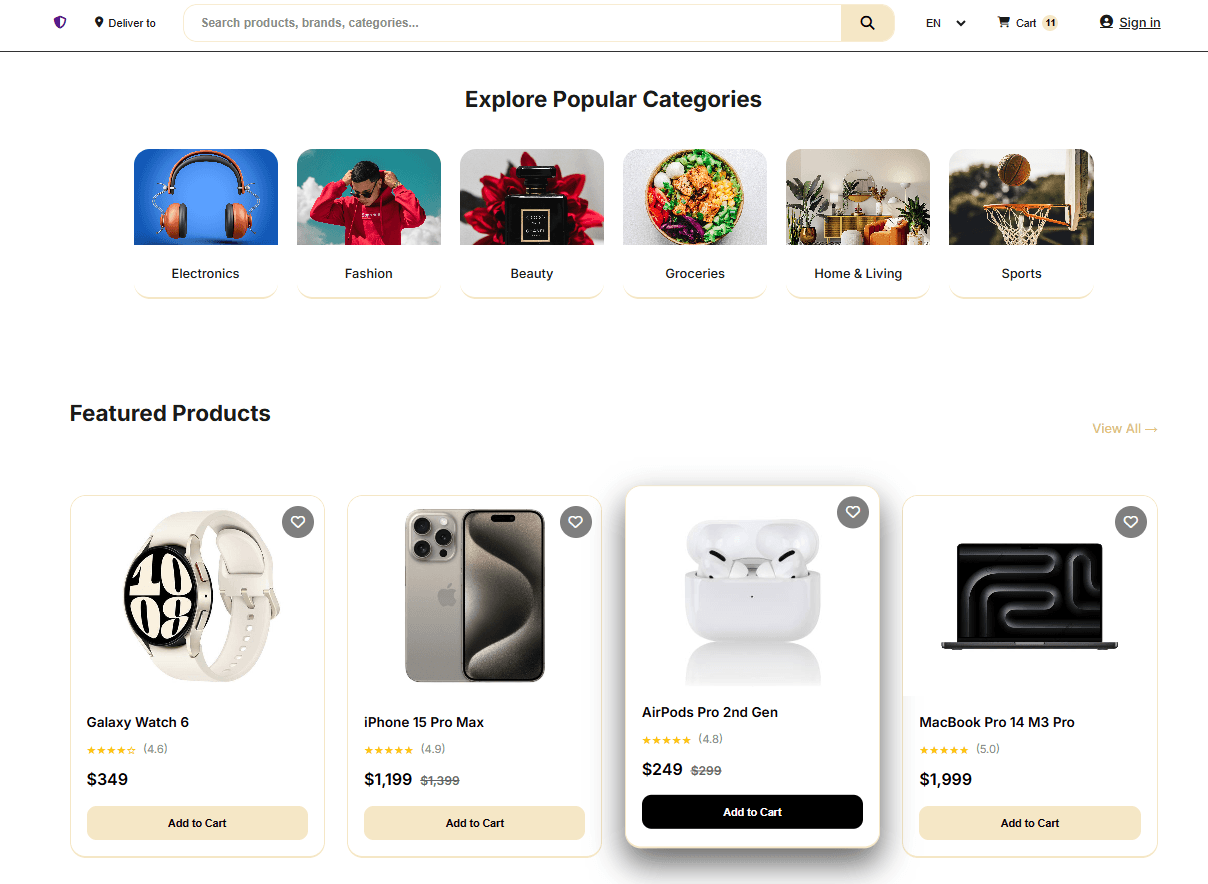This screenshot has width=1208, height=884.
Task: Toggle wishlist heart on iPhone 15 Pro Max
Action: [576, 522]
